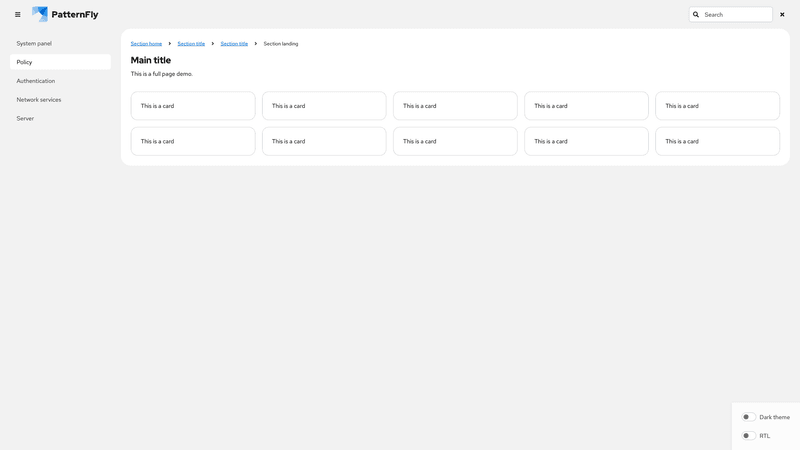Open System panel in sidebar

pyautogui.click(x=60, y=43)
